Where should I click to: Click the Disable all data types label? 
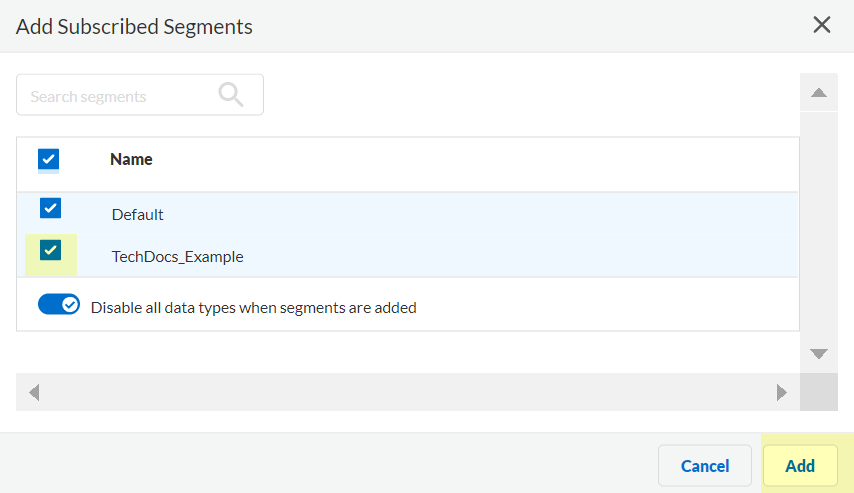[253, 307]
